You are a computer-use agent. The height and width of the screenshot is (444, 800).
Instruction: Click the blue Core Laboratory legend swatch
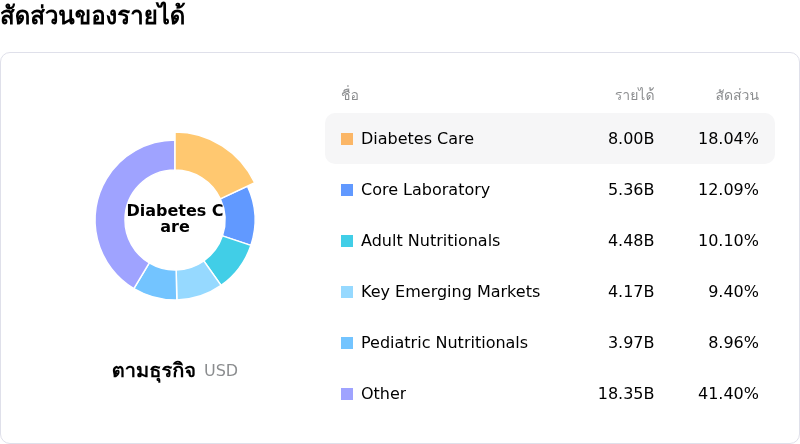coord(347,190)
